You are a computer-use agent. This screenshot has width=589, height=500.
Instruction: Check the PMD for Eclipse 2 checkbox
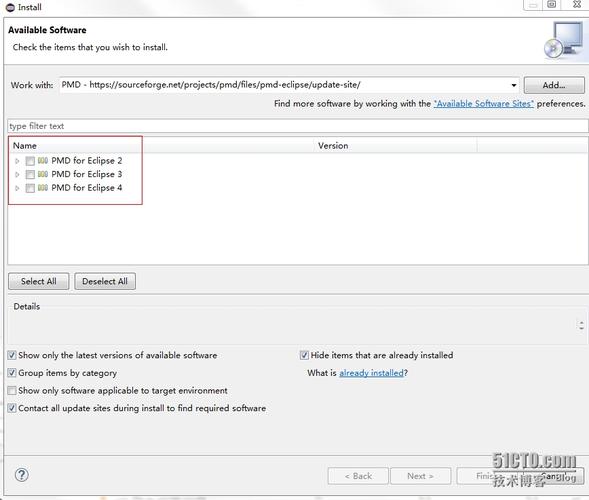coord(30,161)
